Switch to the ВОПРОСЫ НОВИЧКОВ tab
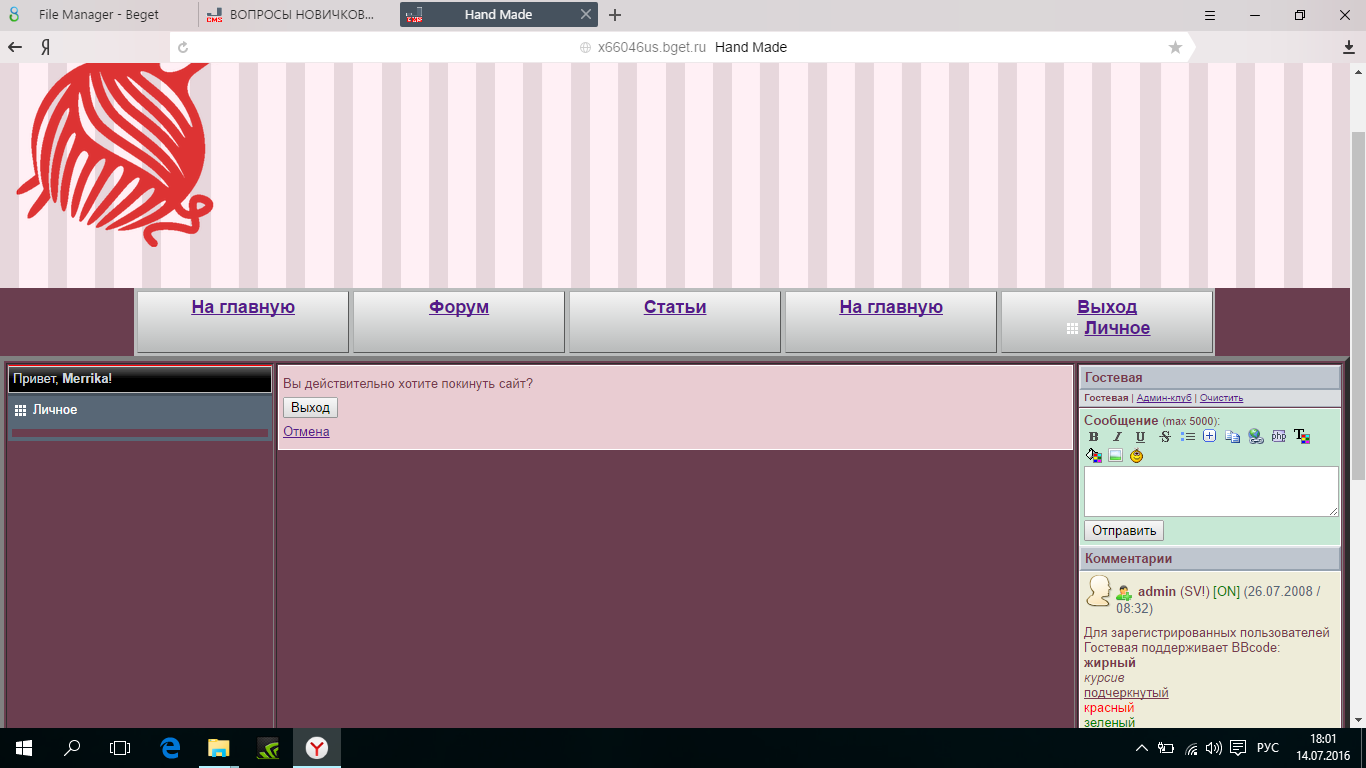The height and width of the screenshot is (768, 1366). pyautogui.click(x=297, y=15)
